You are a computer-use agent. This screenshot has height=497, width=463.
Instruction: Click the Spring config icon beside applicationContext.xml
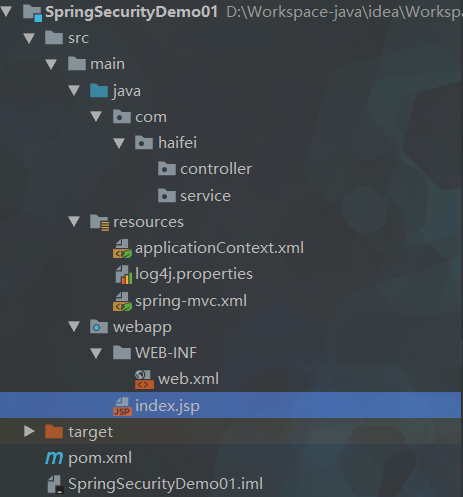pyautogui.click(x=122, y=249)
